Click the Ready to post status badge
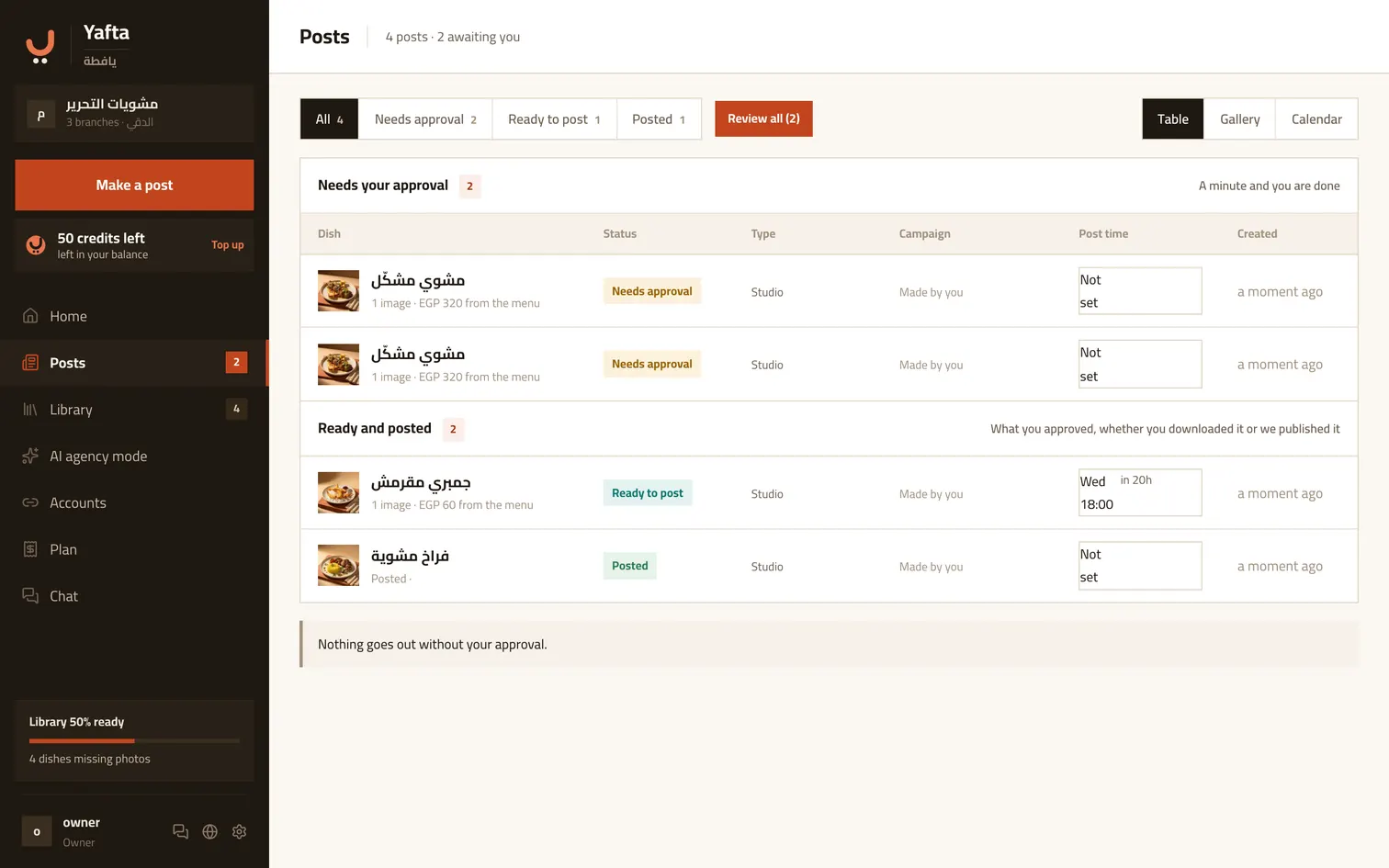 coord(648,493)
